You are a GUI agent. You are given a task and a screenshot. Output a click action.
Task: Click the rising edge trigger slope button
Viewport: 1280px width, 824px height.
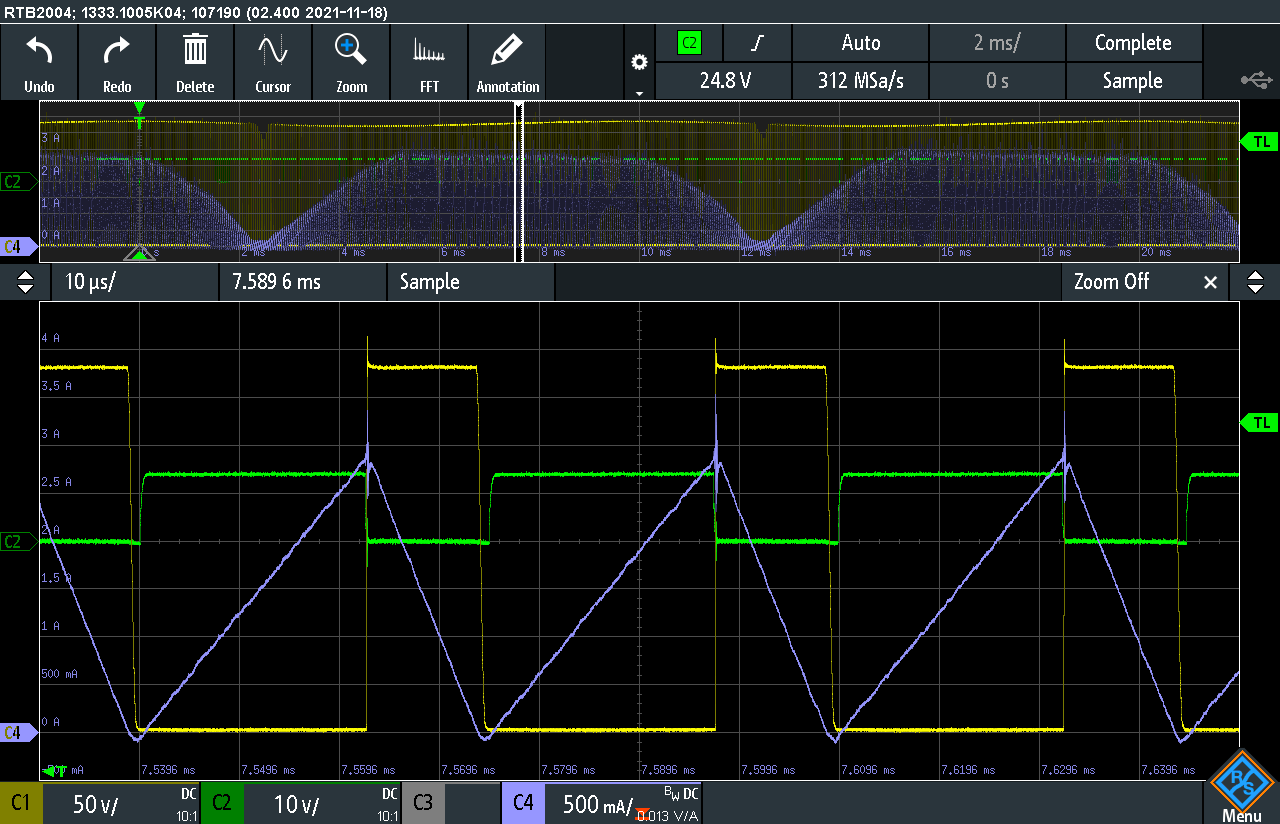(758, 43)
